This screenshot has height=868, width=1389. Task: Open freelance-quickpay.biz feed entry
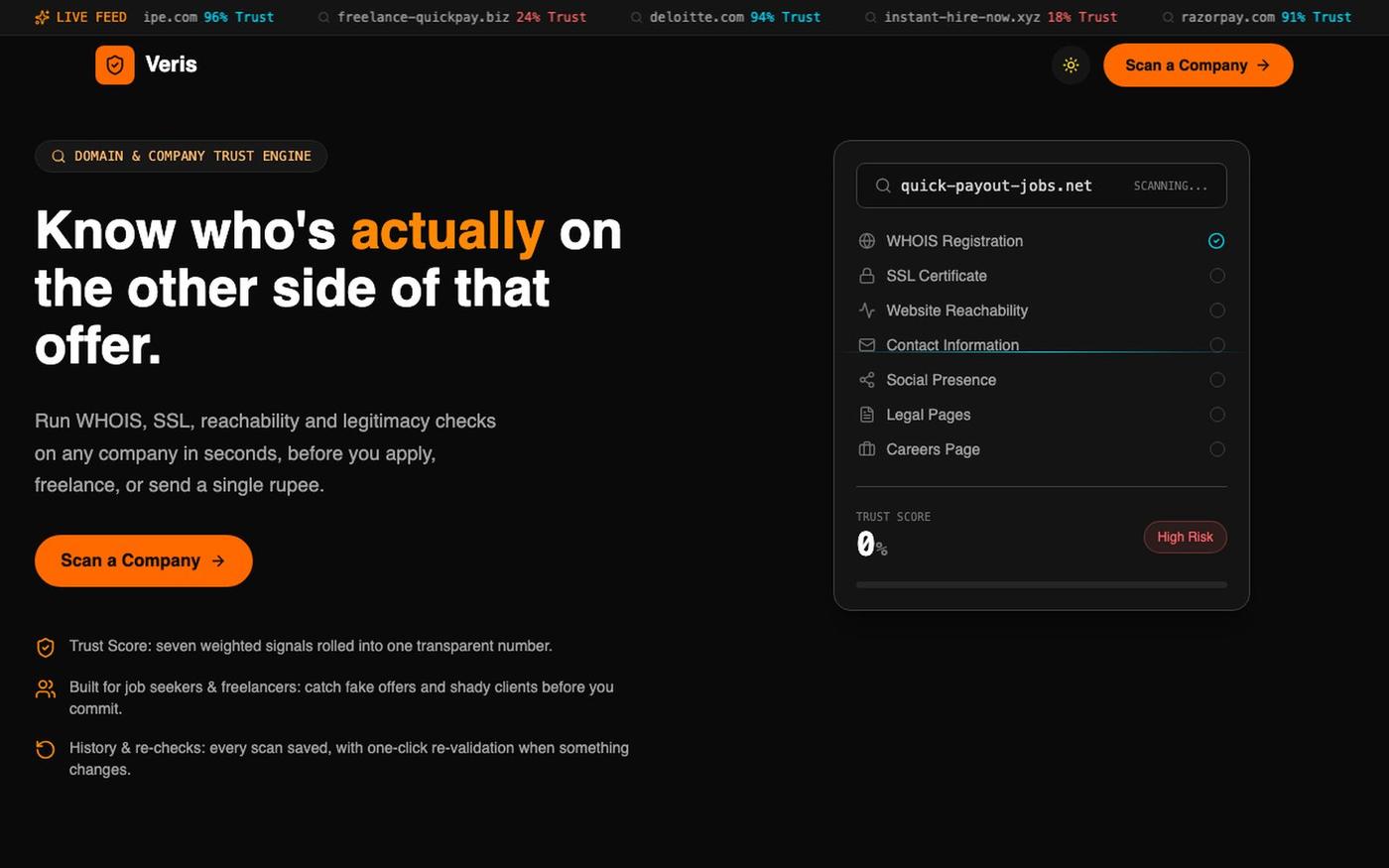click(x=452, y=17)
